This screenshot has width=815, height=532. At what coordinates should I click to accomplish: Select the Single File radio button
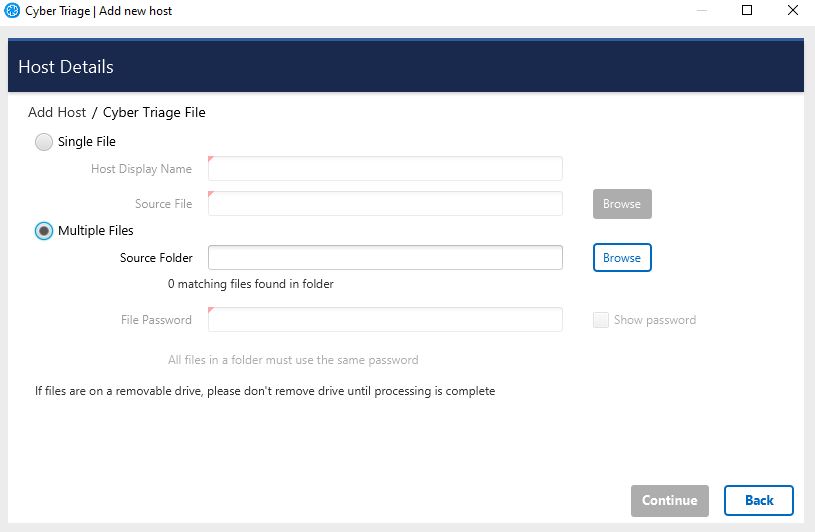pyautogui.click(x=44, y=142)
